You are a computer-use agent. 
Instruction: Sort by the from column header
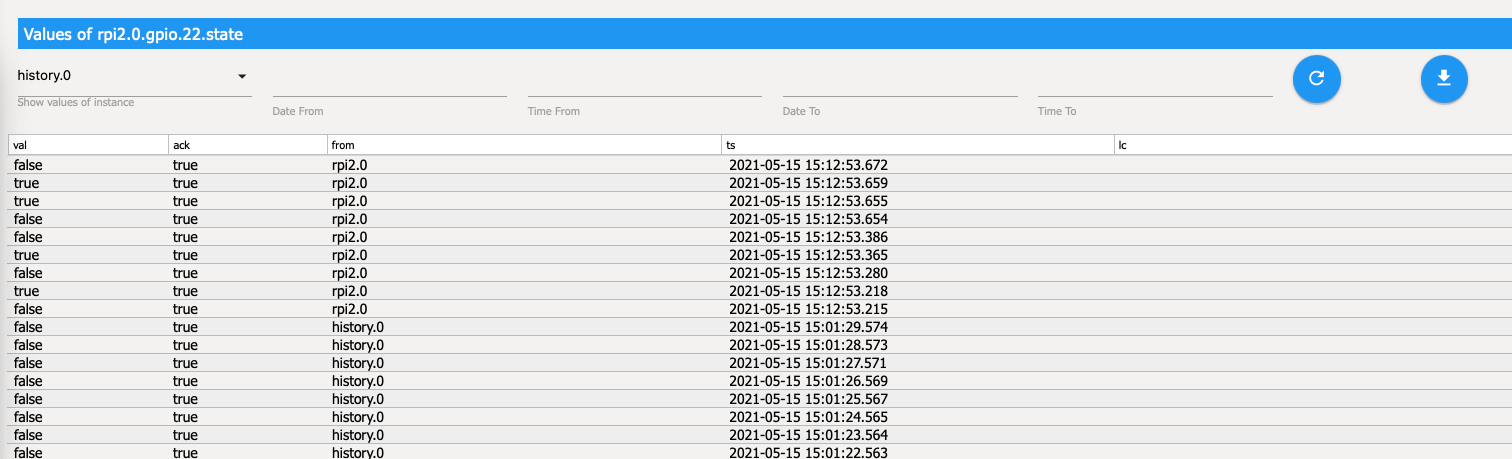coord(525,145)
